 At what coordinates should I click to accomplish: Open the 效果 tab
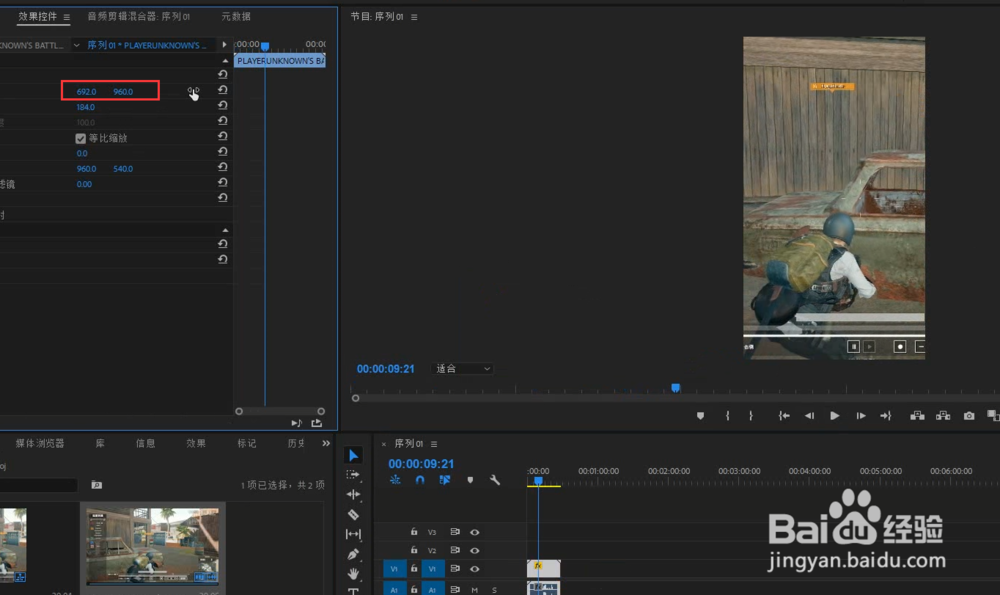tap(196, 443)
